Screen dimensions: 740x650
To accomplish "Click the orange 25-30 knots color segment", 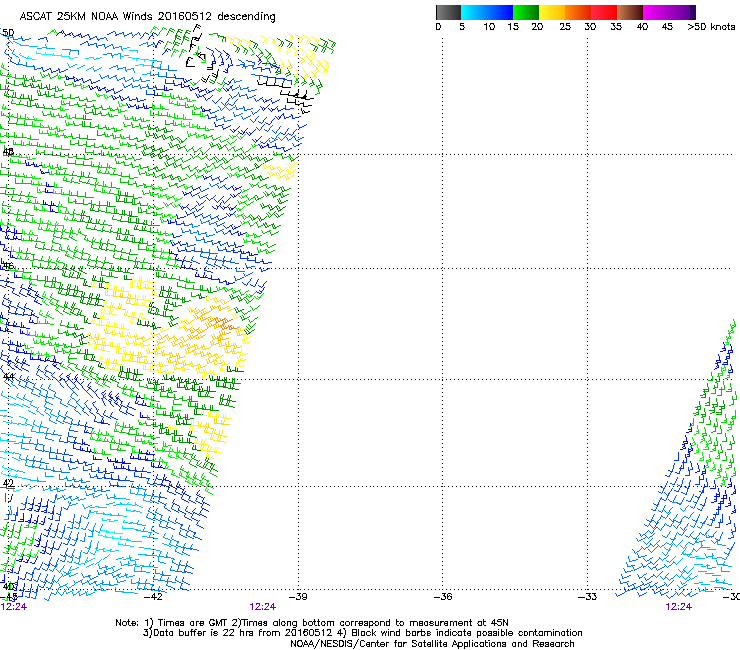I will (x=578, y=12).
